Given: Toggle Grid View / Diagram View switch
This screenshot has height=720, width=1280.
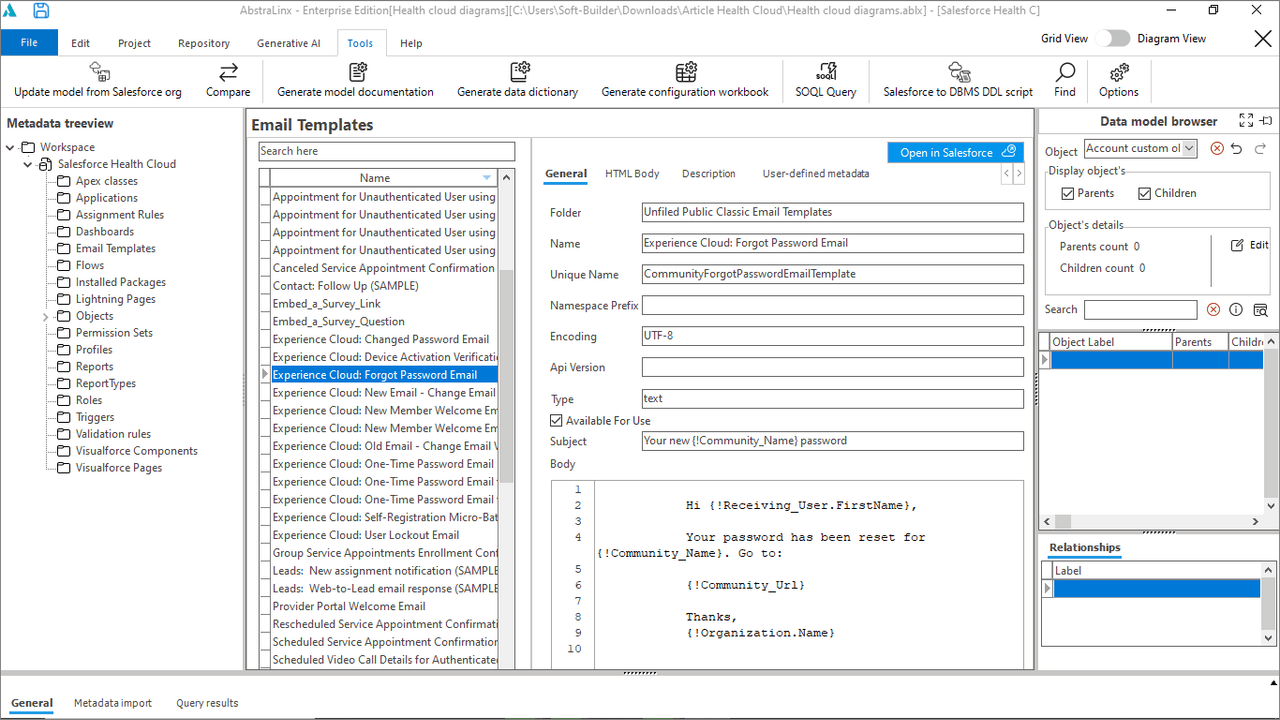Looking at the screenshot, I should coord(1112,38).
